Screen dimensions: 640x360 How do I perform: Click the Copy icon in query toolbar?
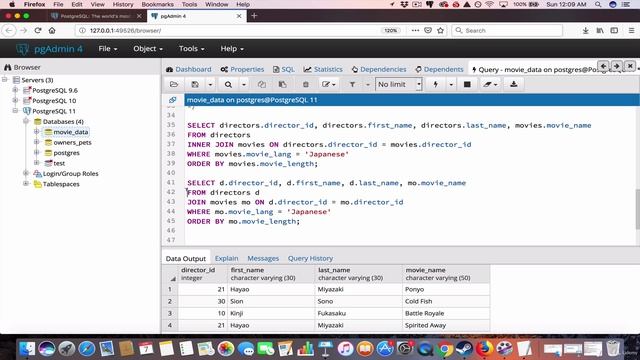[x=262, y=84]
